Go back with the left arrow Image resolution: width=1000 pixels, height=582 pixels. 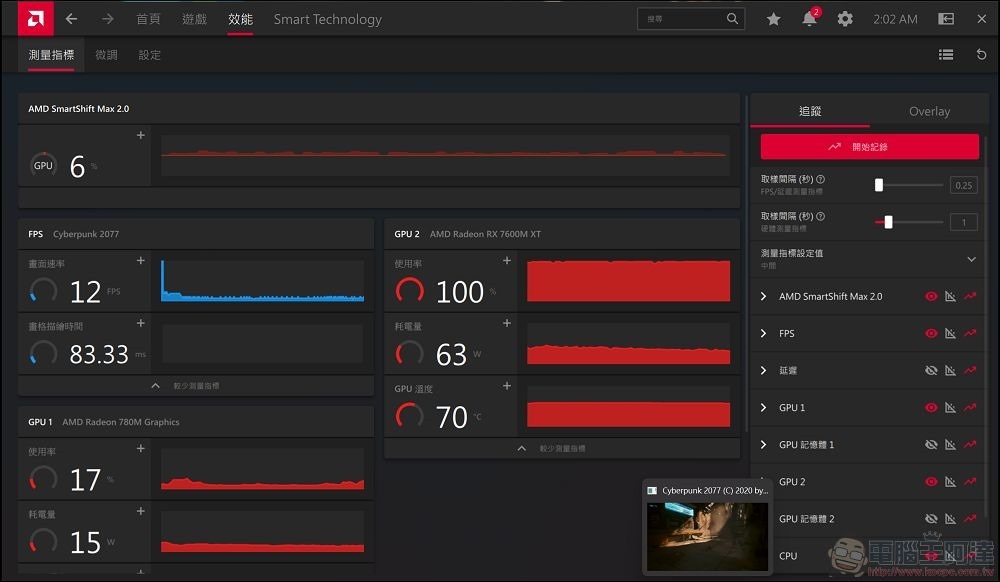pos(71,19)
